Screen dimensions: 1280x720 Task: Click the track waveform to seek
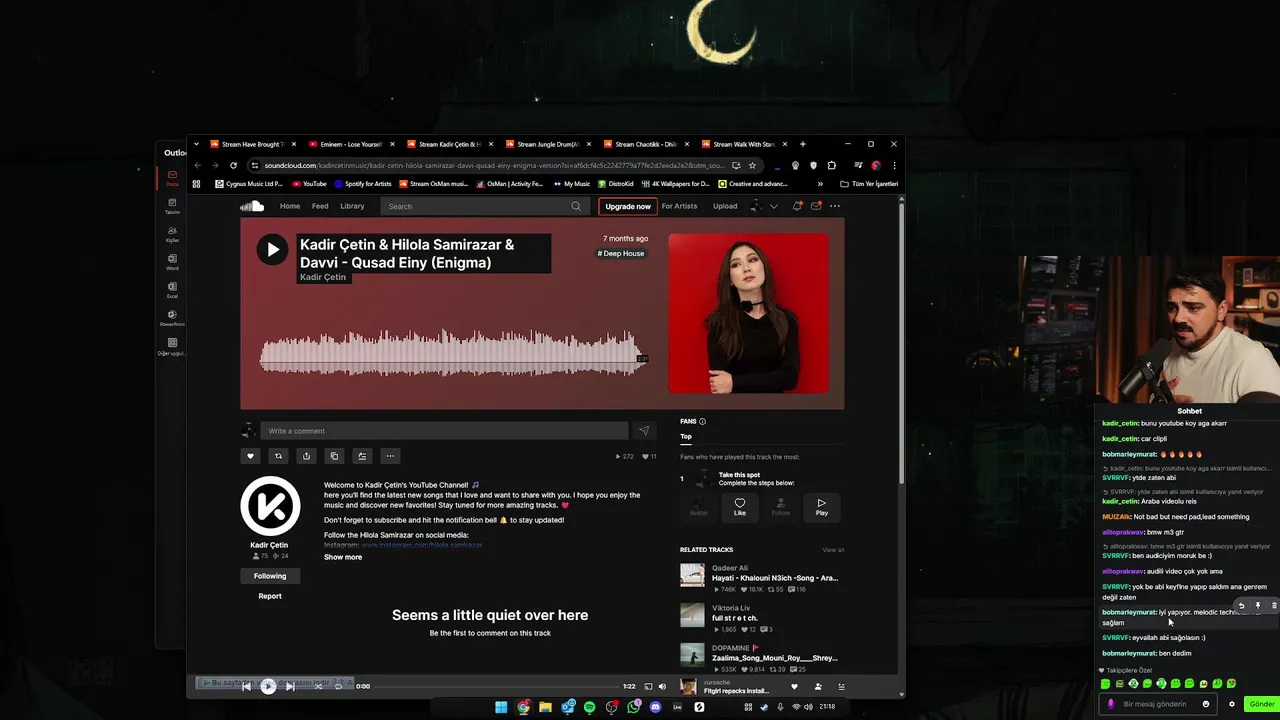452,355
